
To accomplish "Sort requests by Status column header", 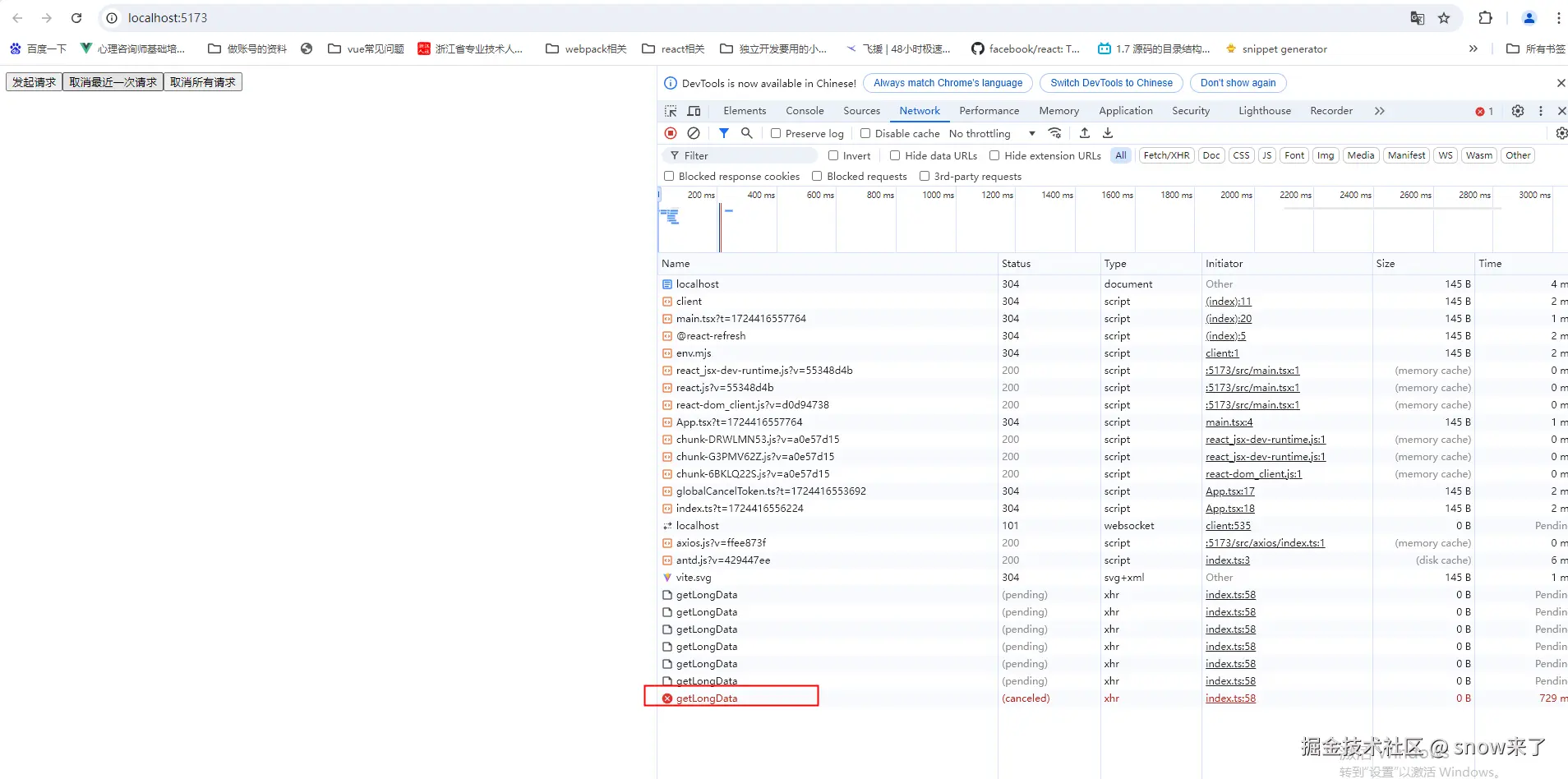I will coord(1049,264).
